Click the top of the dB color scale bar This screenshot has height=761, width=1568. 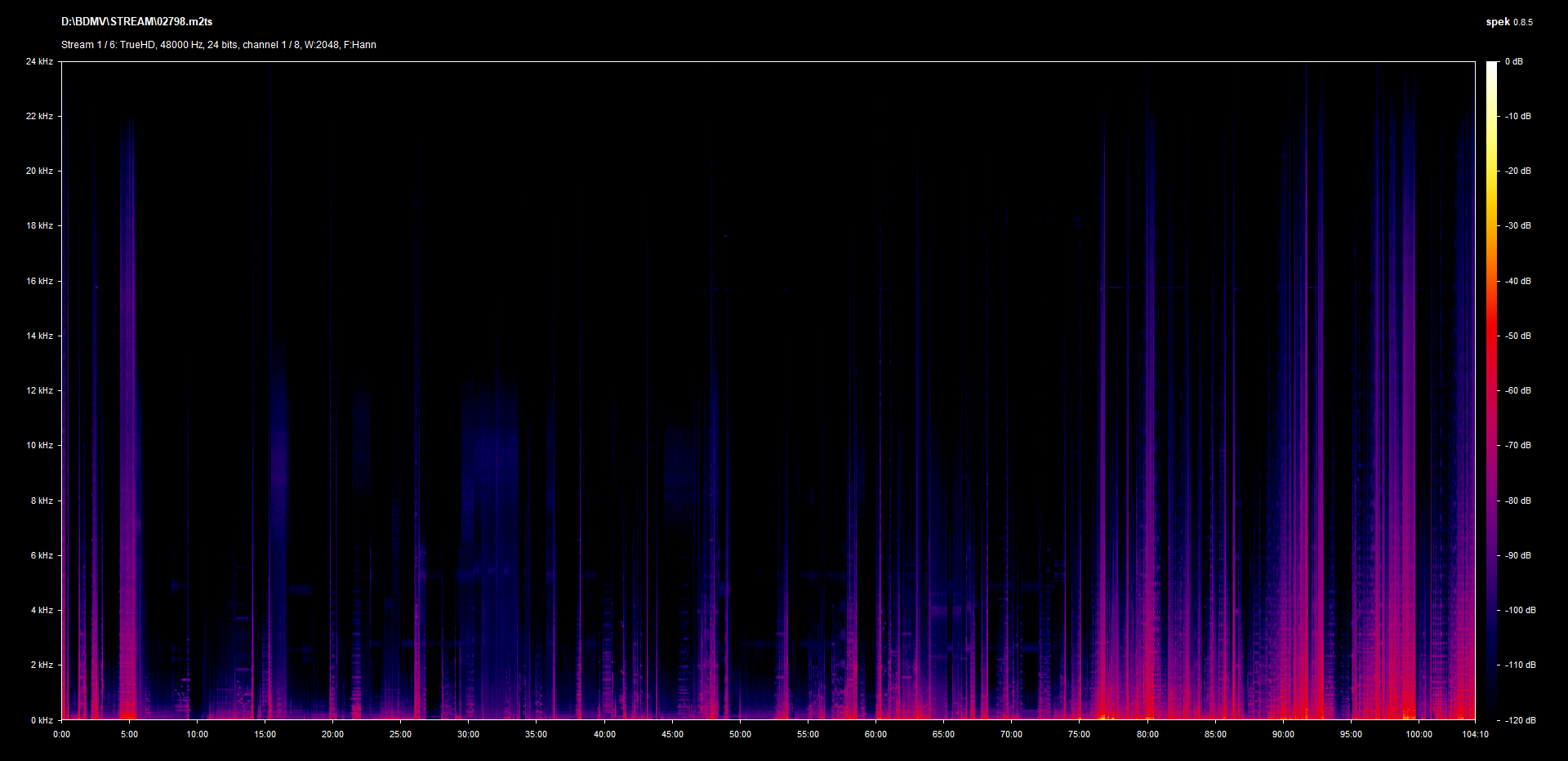[x=1491, y=65]
